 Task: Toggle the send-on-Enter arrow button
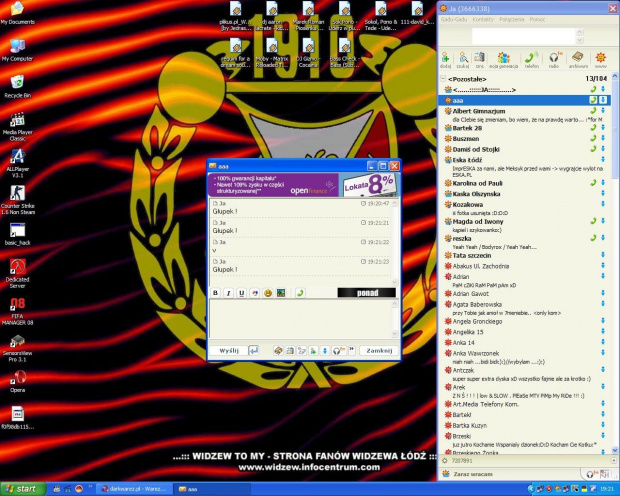tap(253, 350)
